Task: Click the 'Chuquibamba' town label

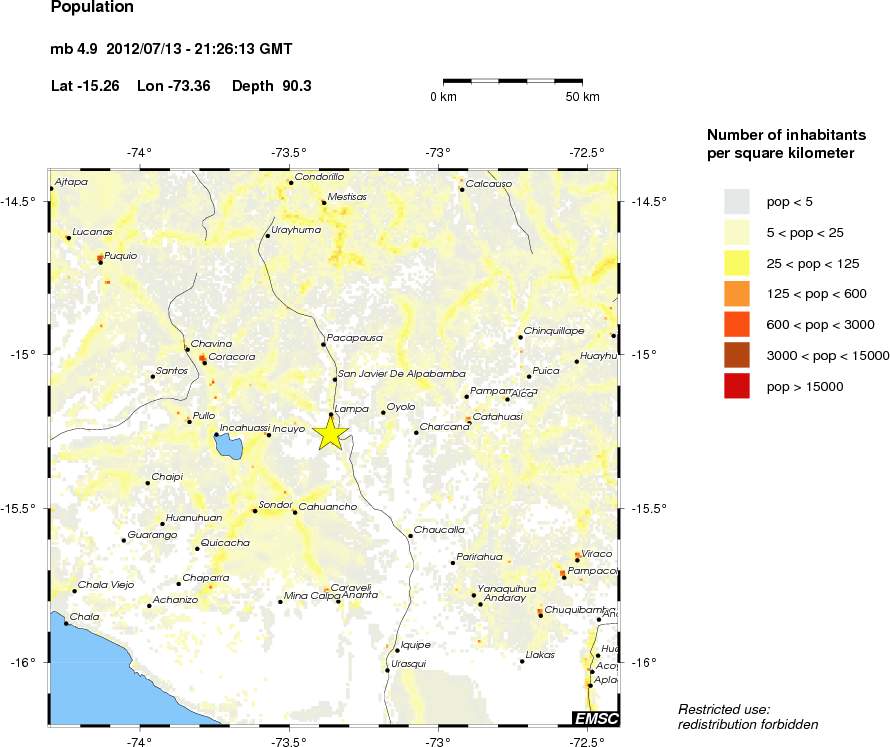Action: click(580, 610)
